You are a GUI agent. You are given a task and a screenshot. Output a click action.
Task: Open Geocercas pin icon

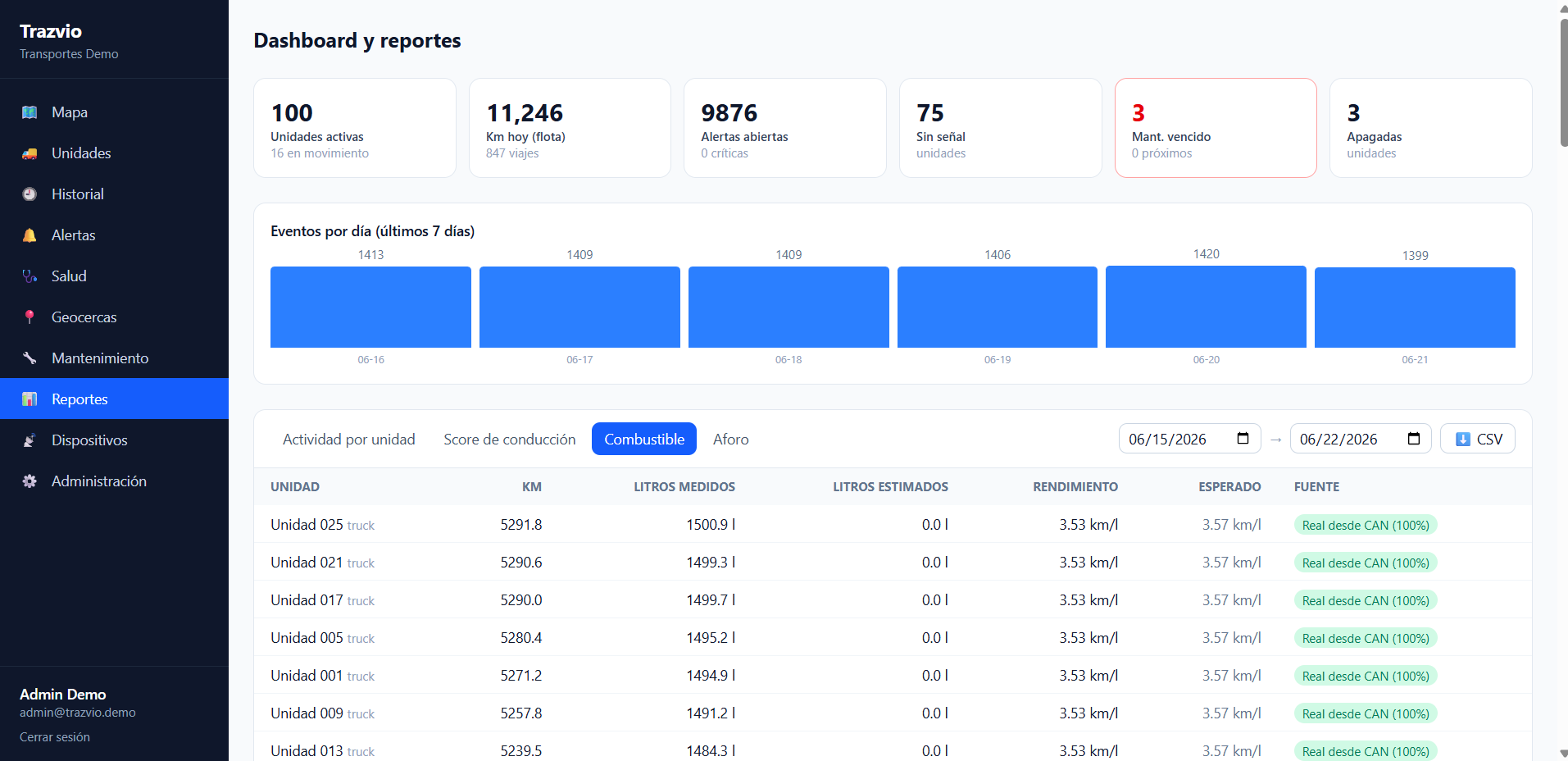30,317
